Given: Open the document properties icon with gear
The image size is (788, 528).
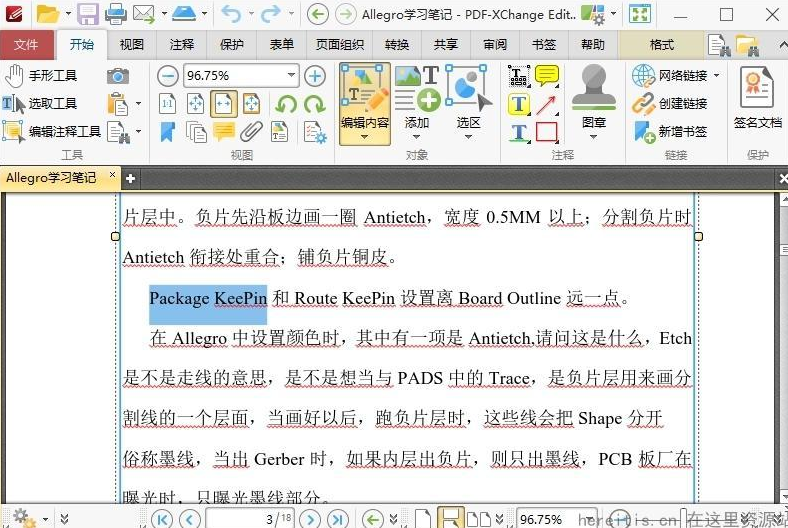Looking at the screenshot, I should tap(316, 133).
